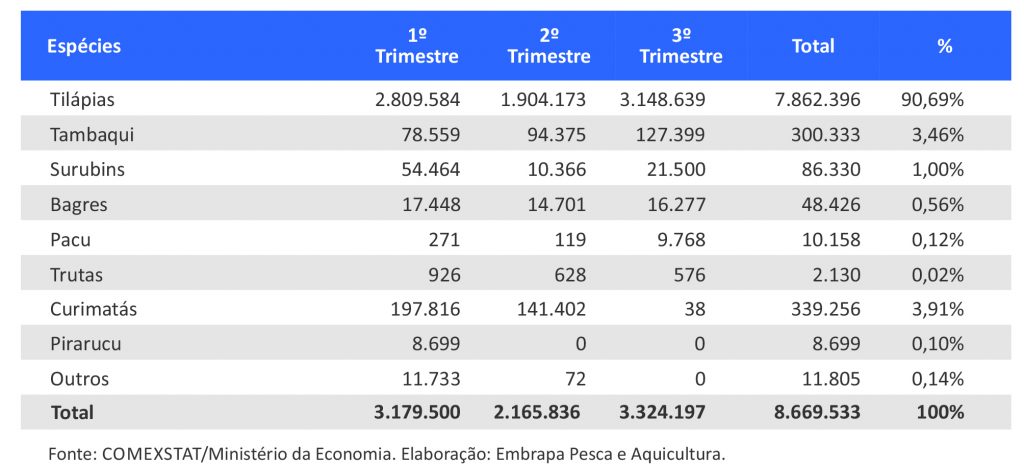Click the Surubins species name
The width and height of the screenshot is (1024, 469).
tap(86, 169)
